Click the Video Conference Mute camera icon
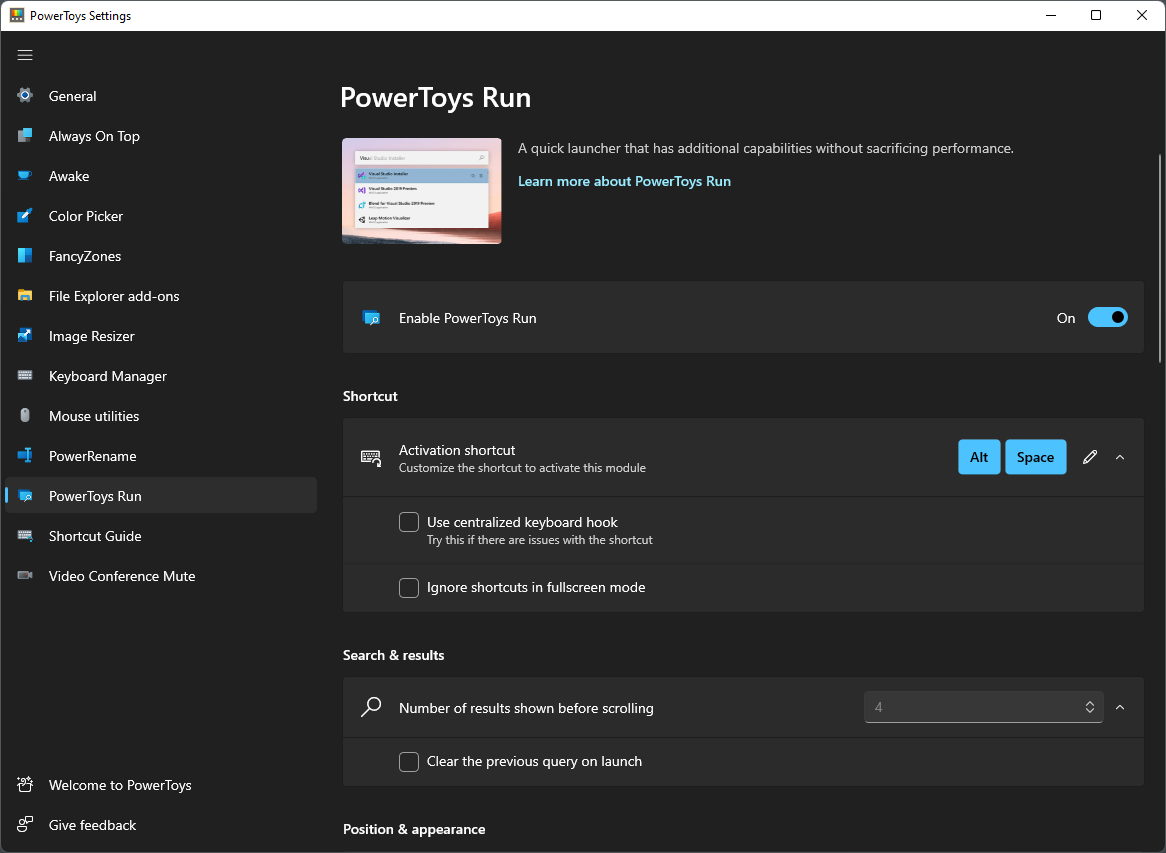Viewport: 1166px width, 853px height. coord(25,576)
